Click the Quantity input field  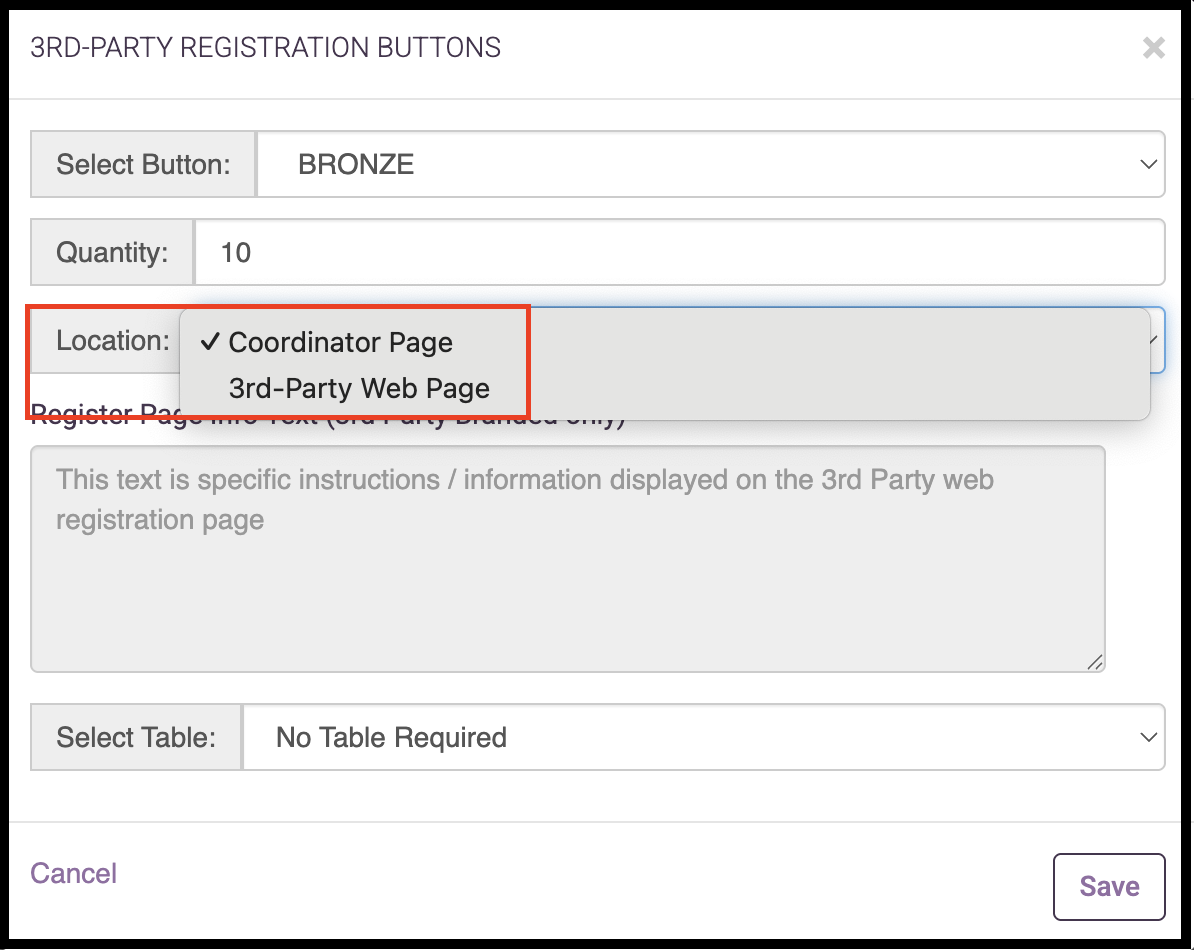679,252
